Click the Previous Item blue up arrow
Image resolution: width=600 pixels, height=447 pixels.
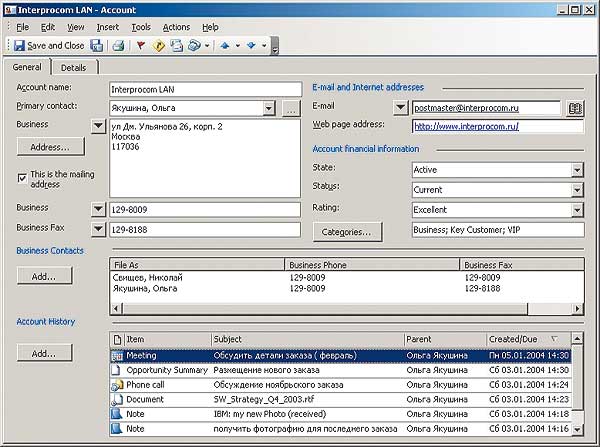pos(224,45)
